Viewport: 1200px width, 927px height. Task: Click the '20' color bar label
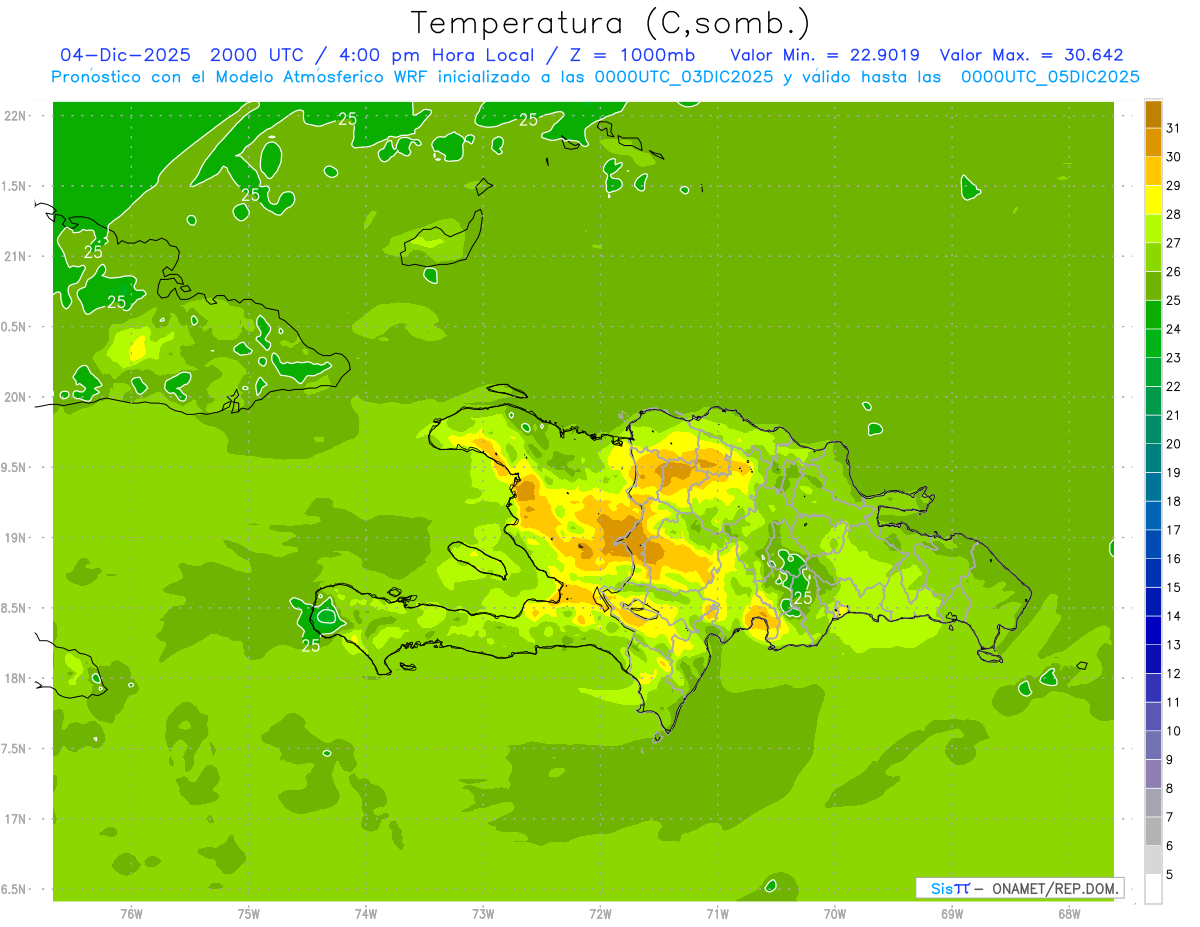[1174, 444]
